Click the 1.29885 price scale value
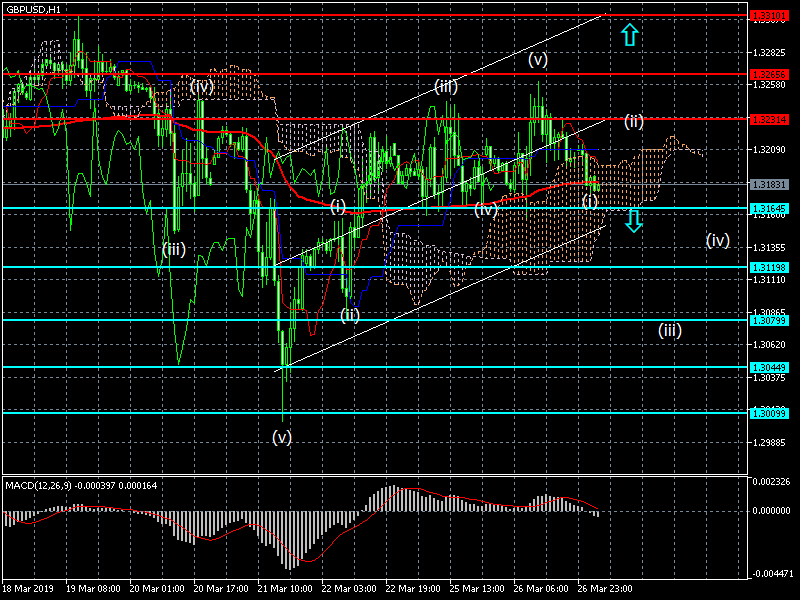This screenshot has height=600, width=800. pos(769,443)
